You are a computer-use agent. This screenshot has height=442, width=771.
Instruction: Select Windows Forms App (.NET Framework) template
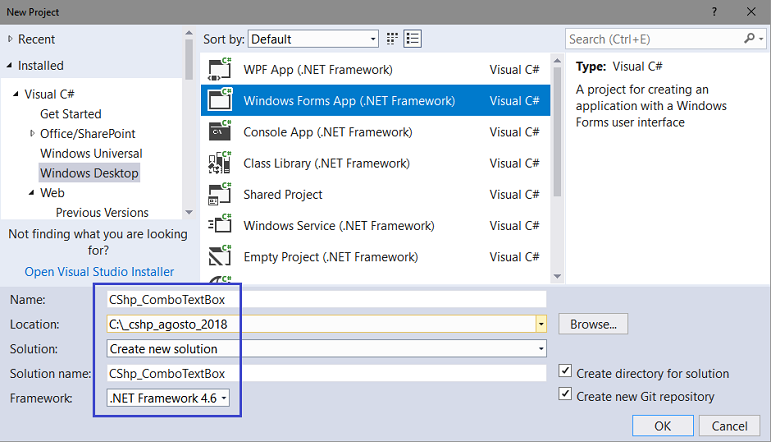375,100
